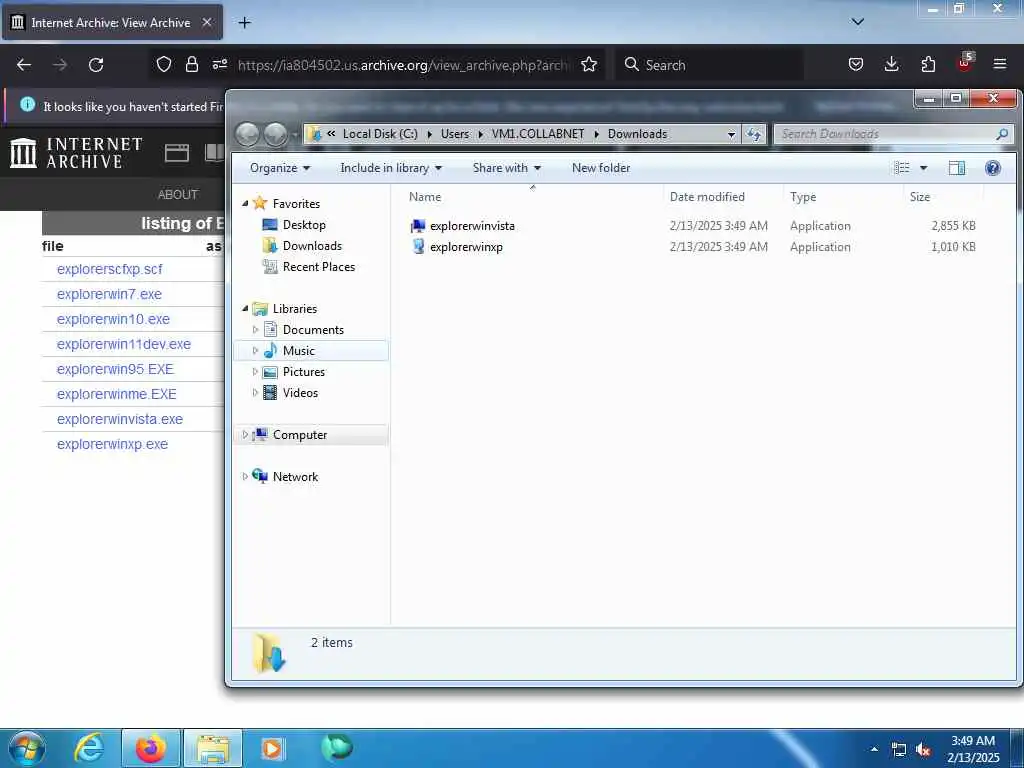Open the explorerwinvista application file
Image resolution: width=1024 pixels, height=768 pixels.
click(x=472, y=226)
